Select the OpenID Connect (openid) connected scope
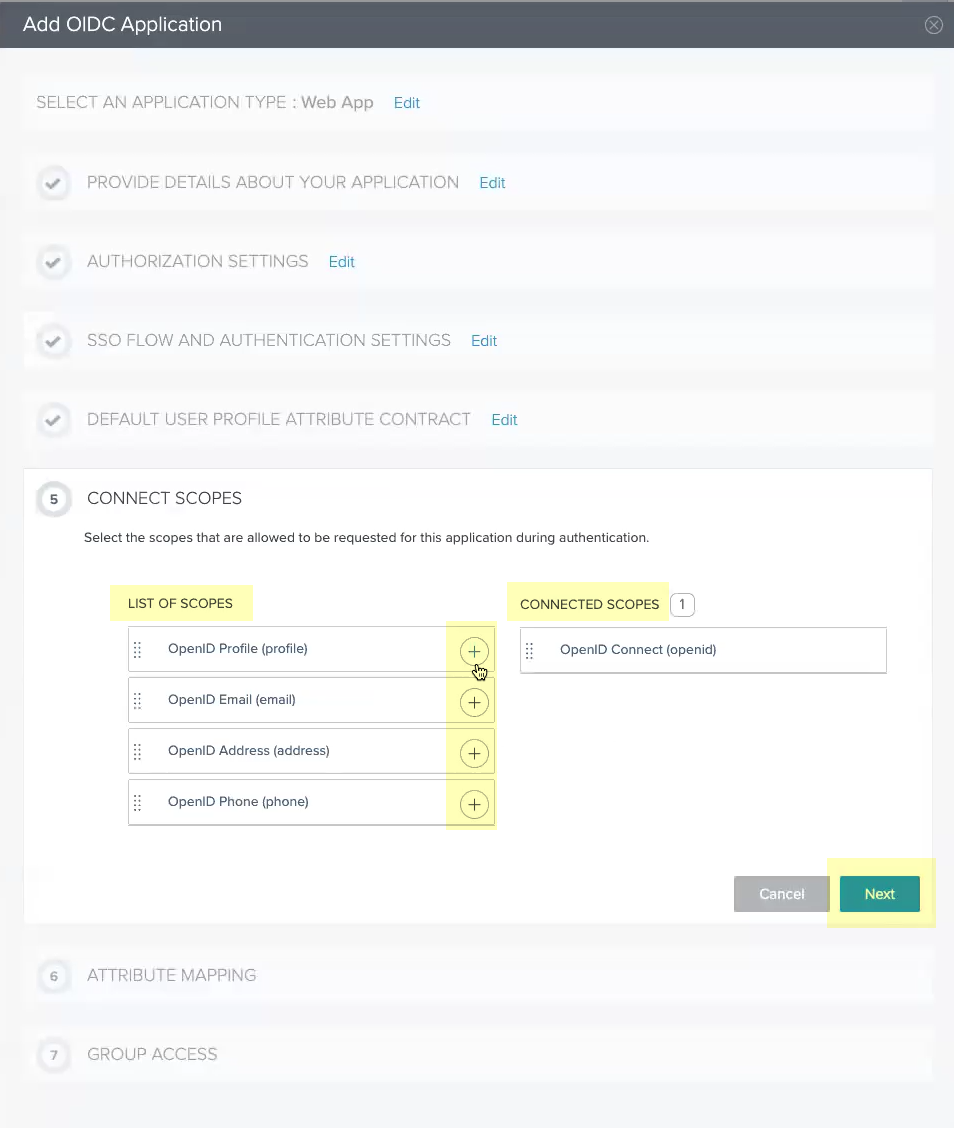Image resolution: width=954 pixels, height=1128 pixels. [x=638, y=650]
